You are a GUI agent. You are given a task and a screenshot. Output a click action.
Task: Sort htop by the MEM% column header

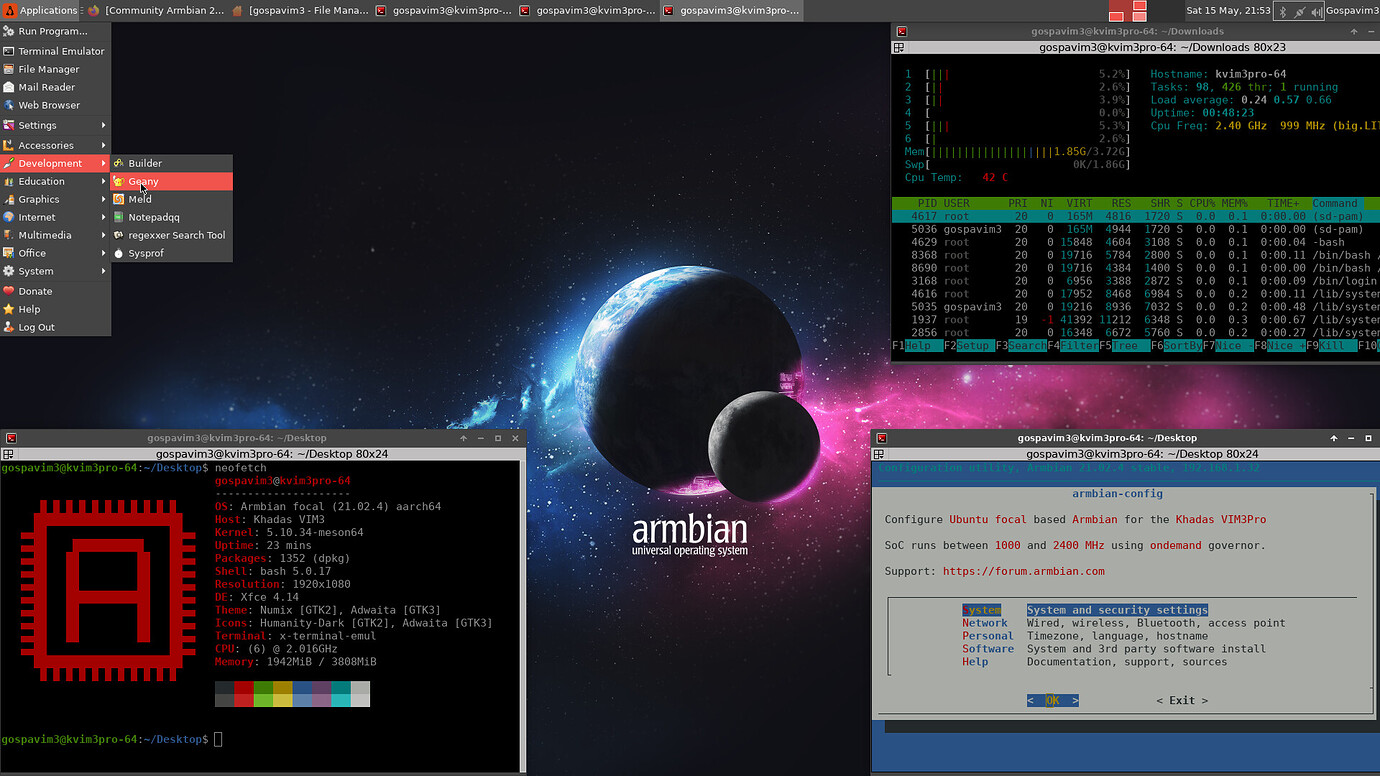(x=1237, y=203)
